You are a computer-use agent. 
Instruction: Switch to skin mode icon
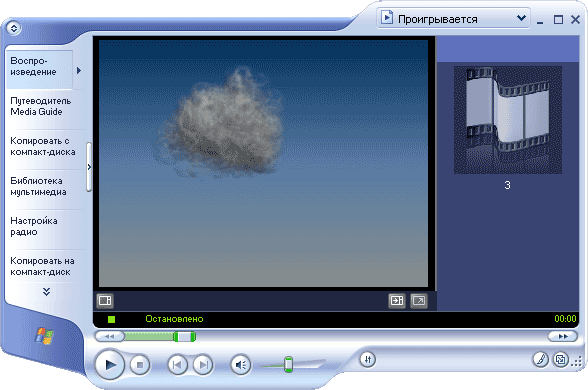(561, 360)
